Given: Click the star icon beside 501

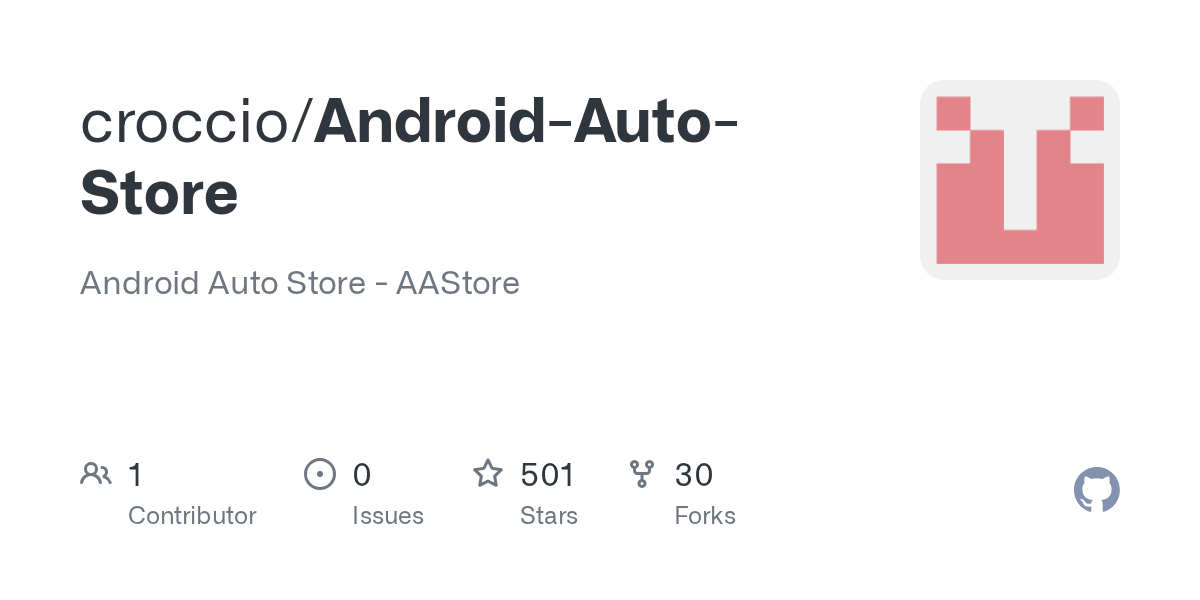Looking at the screenshot, I should click(x=488, y=473).
